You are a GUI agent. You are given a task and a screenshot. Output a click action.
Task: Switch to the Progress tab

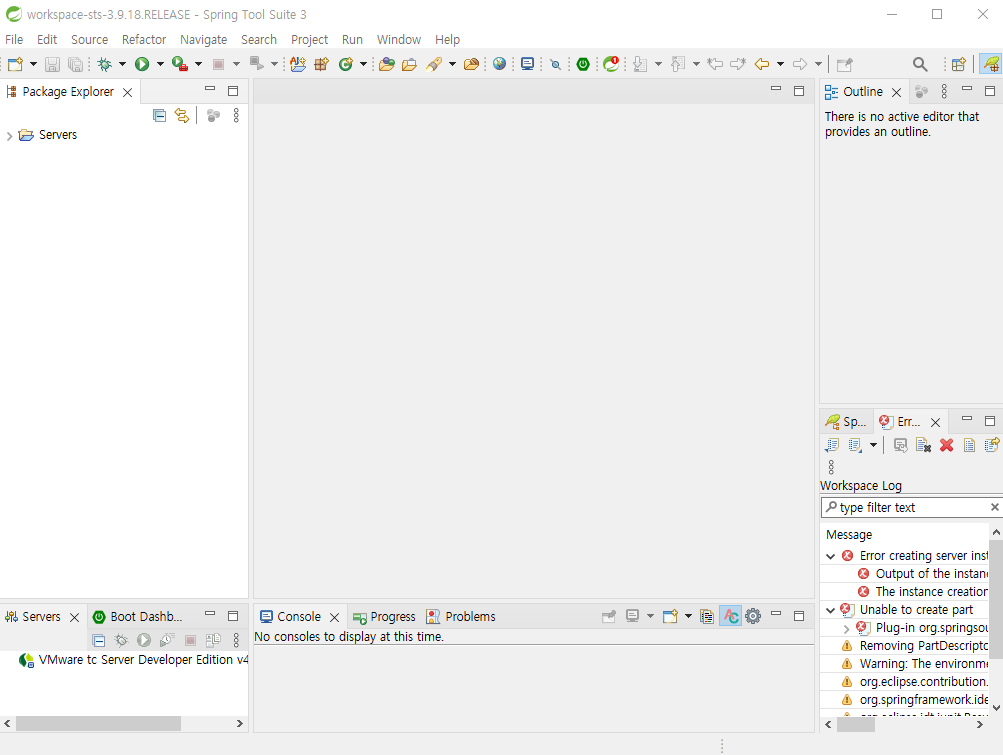384,617
